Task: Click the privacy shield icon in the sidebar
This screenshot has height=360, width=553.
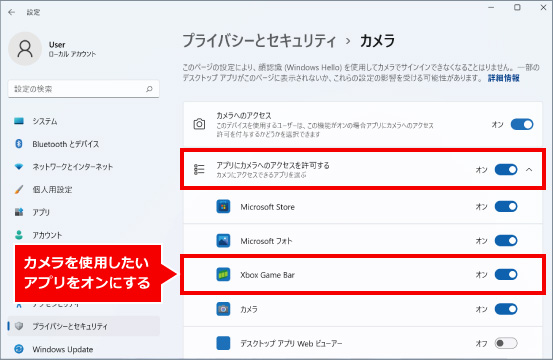Action: coord(19,326)
